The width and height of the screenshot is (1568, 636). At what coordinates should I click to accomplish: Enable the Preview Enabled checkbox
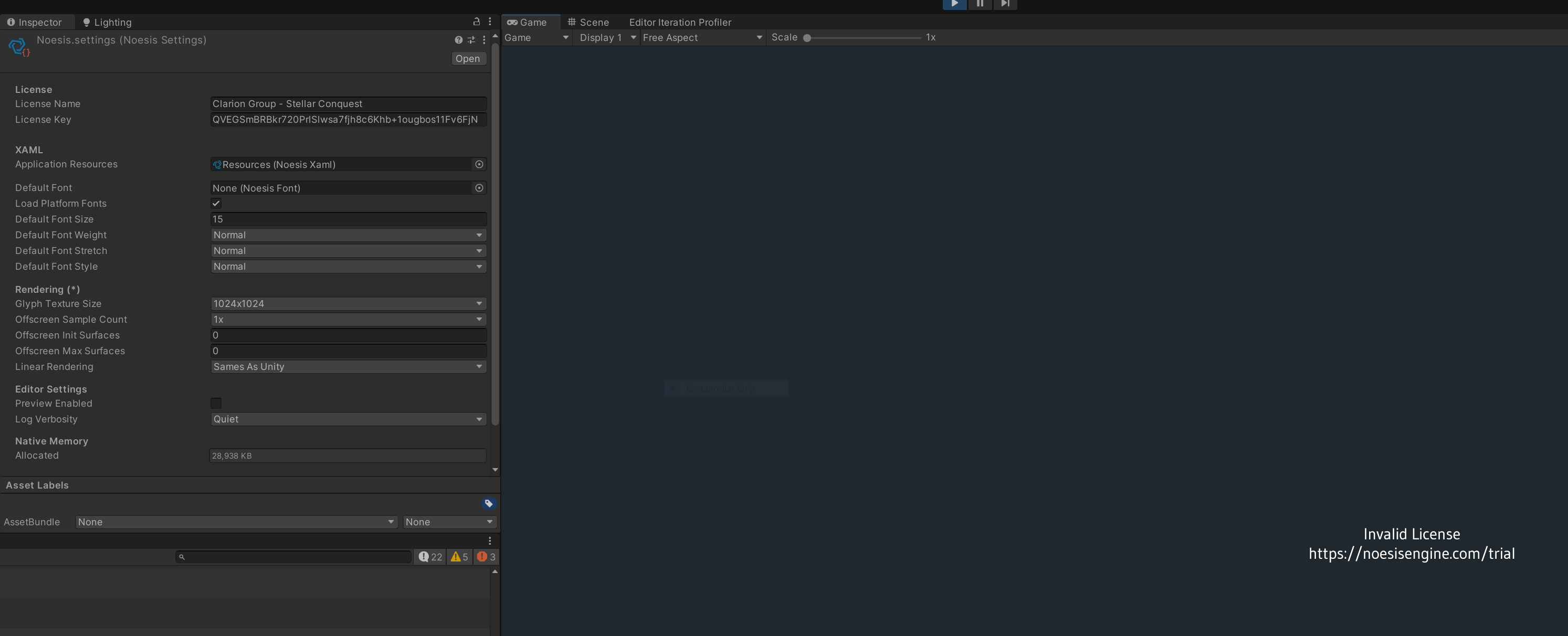[x=216, y=404]
